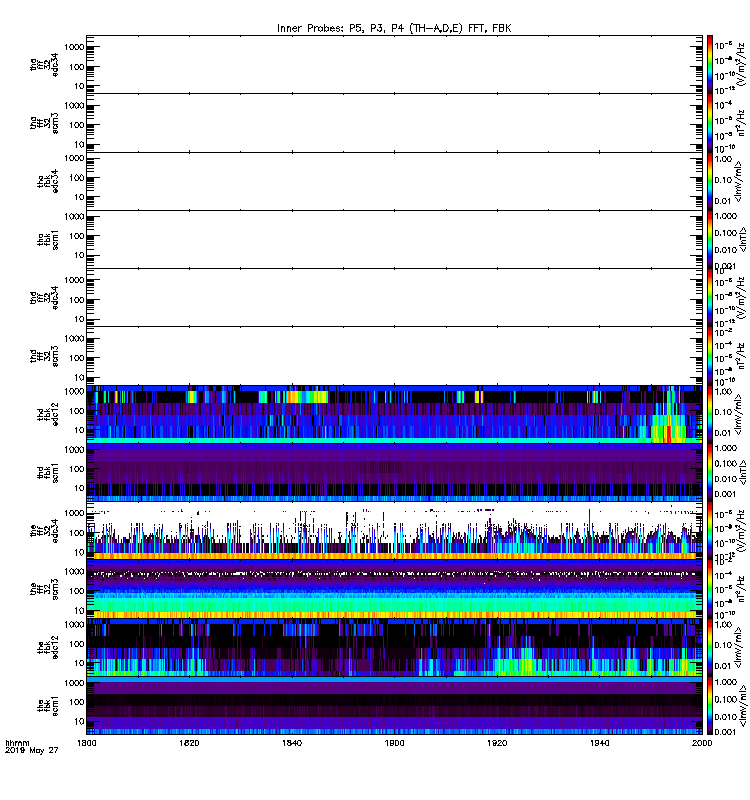Click the color bar beside thd fff scm3 panel
The image size is (750, 800).
point(709,356)
